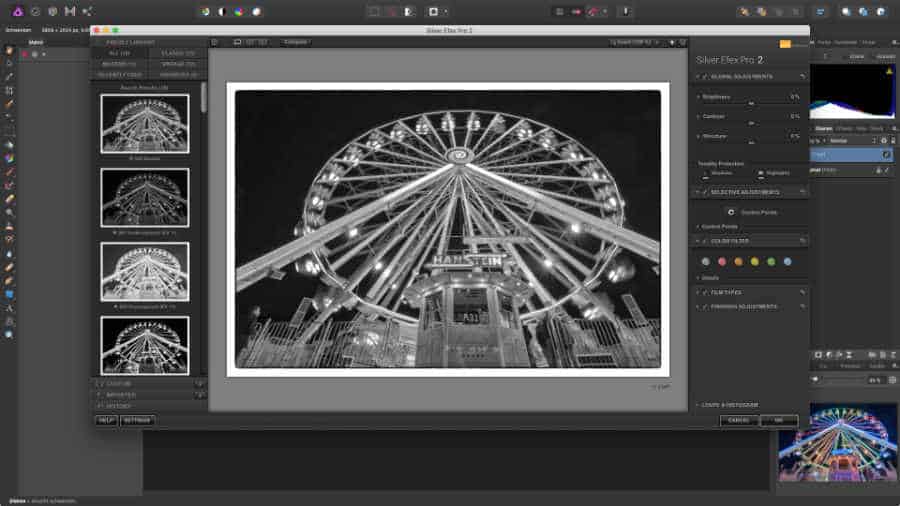Click the lightbulb background icon in Silver Efex
The width and height of the screenshot is (900, 506).
click(672, 42)
